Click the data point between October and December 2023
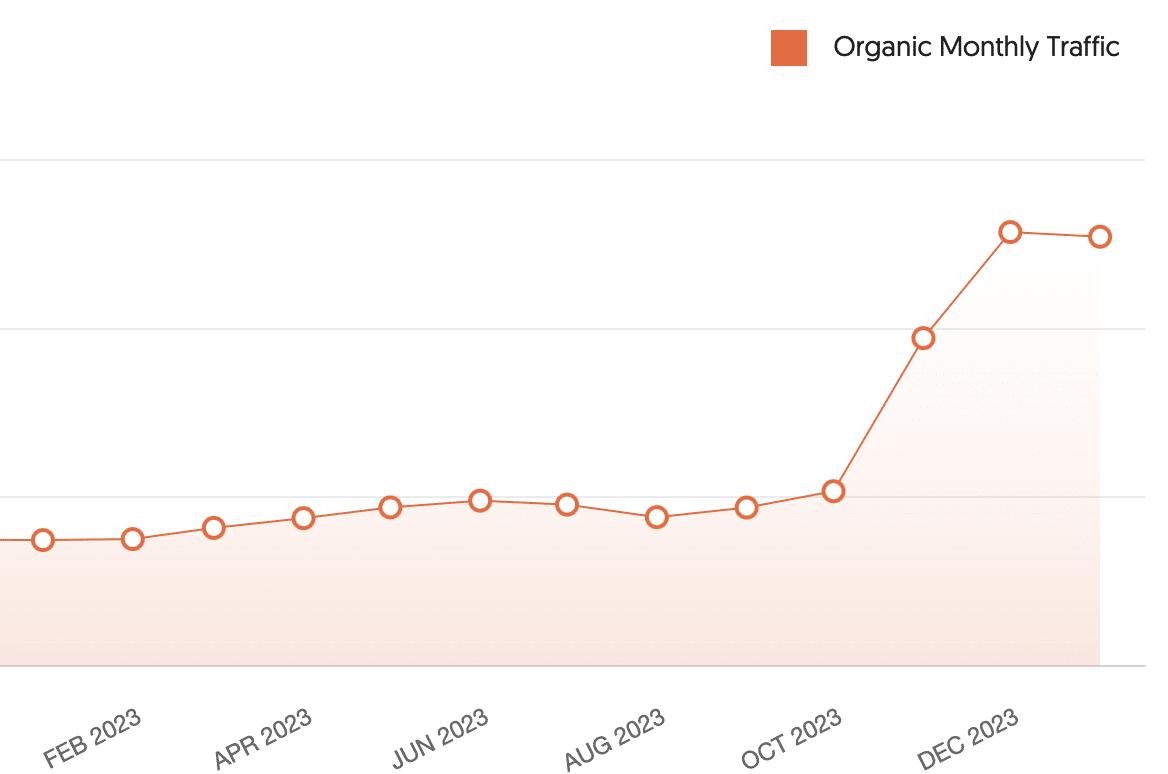This screenshot has width=1168, height=774. pos(924,338)
